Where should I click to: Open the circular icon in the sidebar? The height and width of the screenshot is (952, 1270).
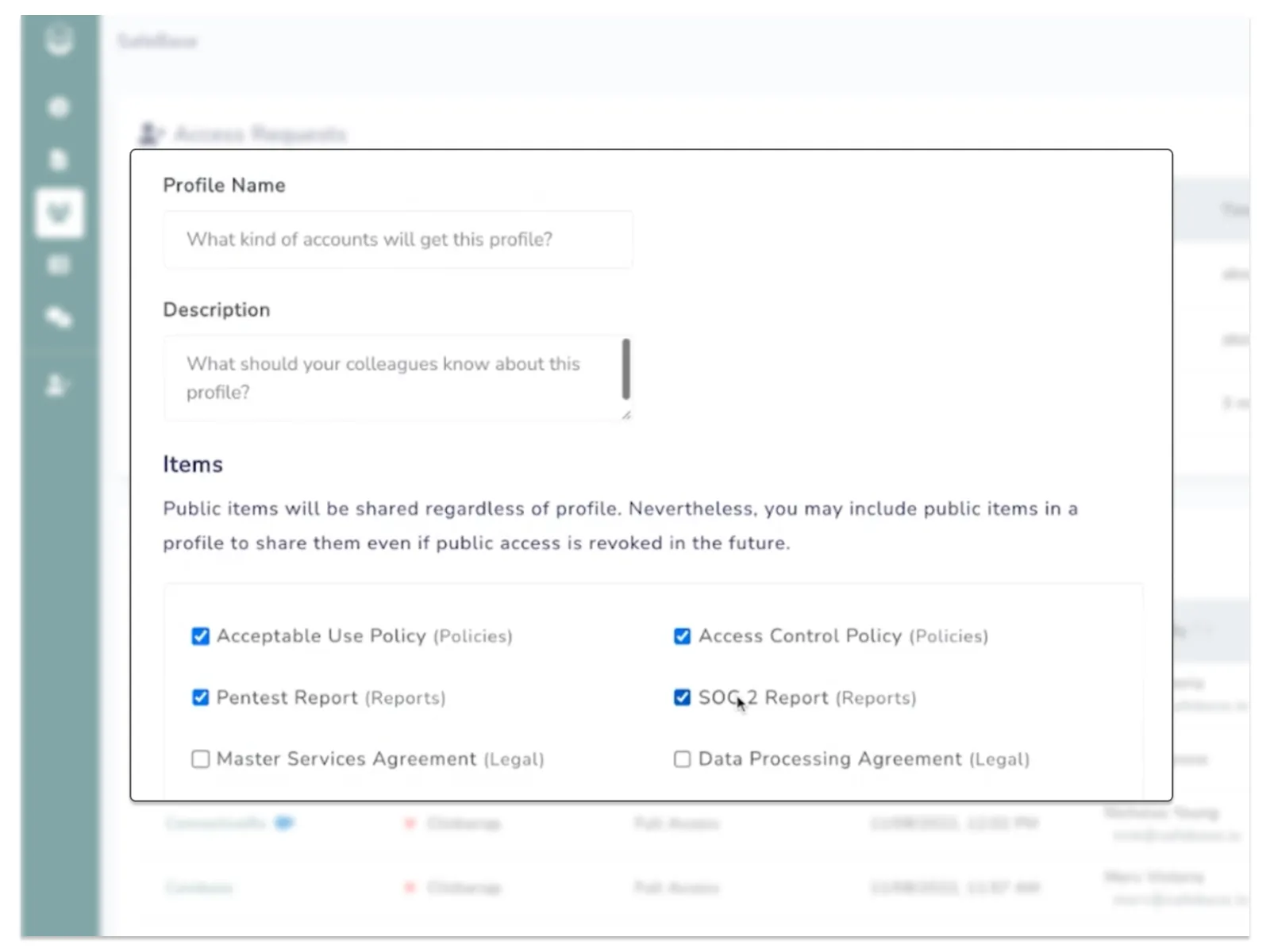point(59,106)
